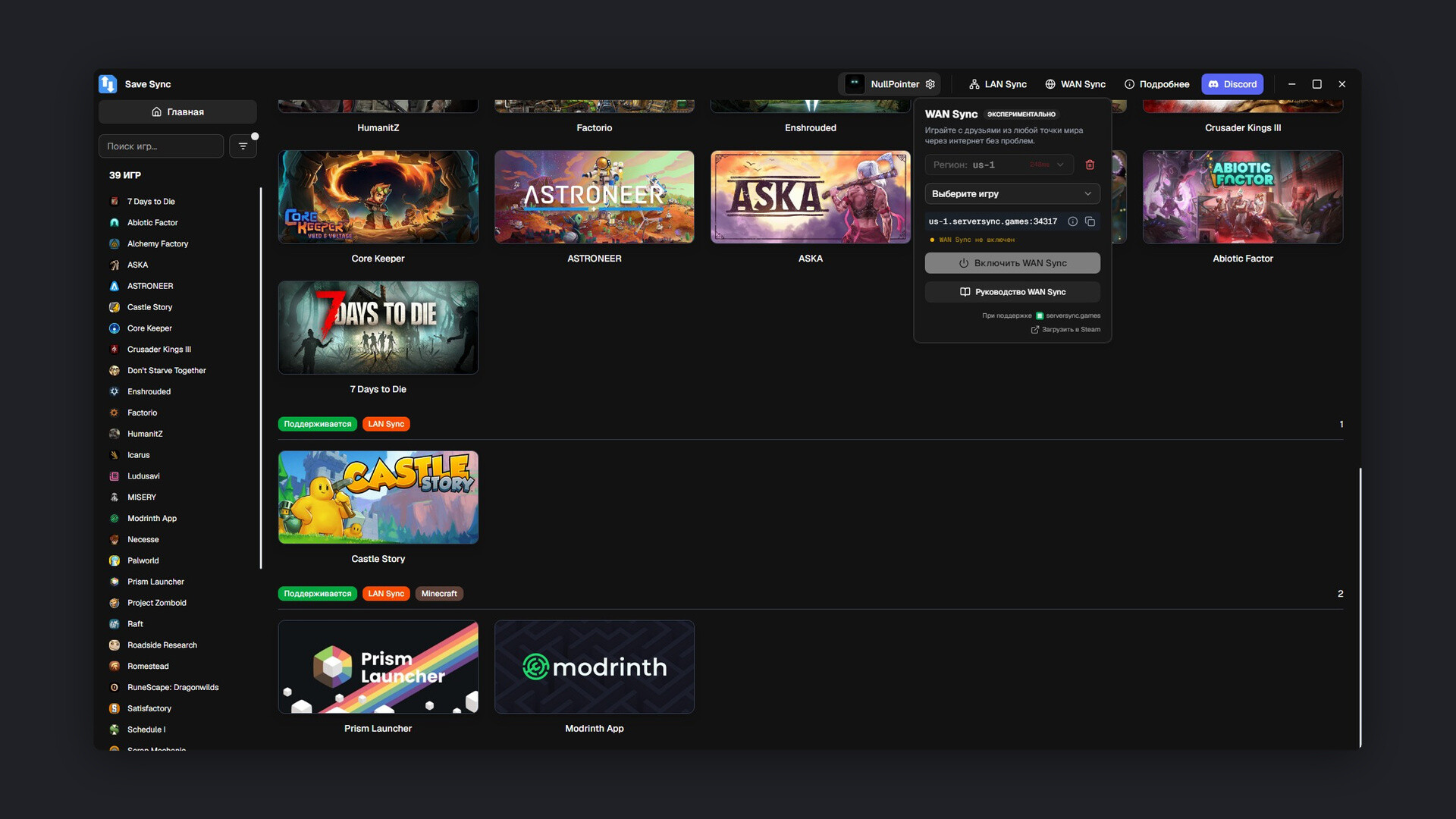This screenshot has width=1456, height=819.
Task: Click the main library scrollbar
Action: 1360,607
